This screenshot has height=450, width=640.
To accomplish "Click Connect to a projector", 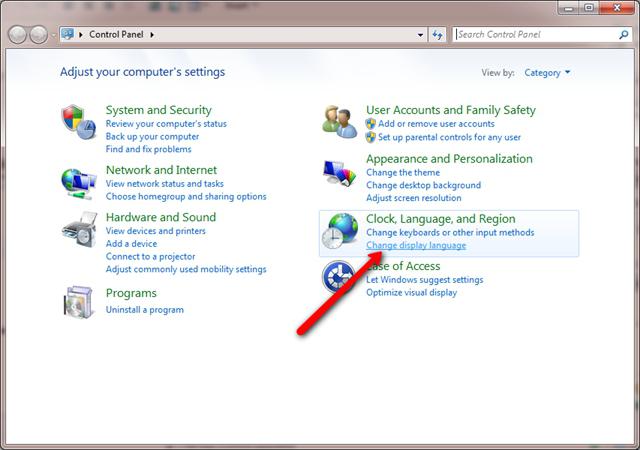I will 150,256.
